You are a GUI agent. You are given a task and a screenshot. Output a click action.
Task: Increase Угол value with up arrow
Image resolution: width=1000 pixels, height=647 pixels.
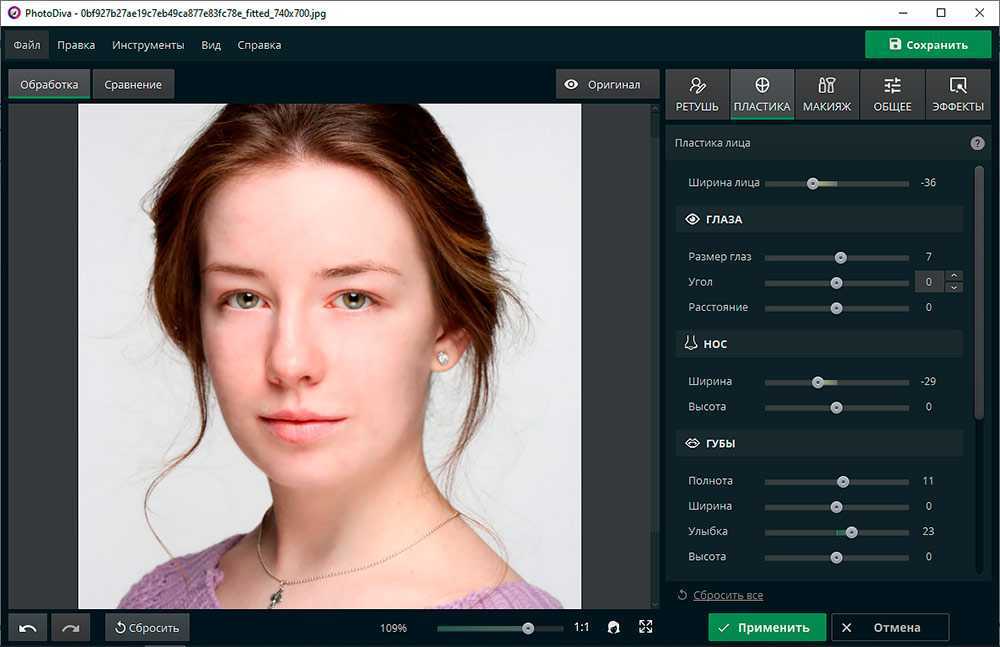coord(954,276)
